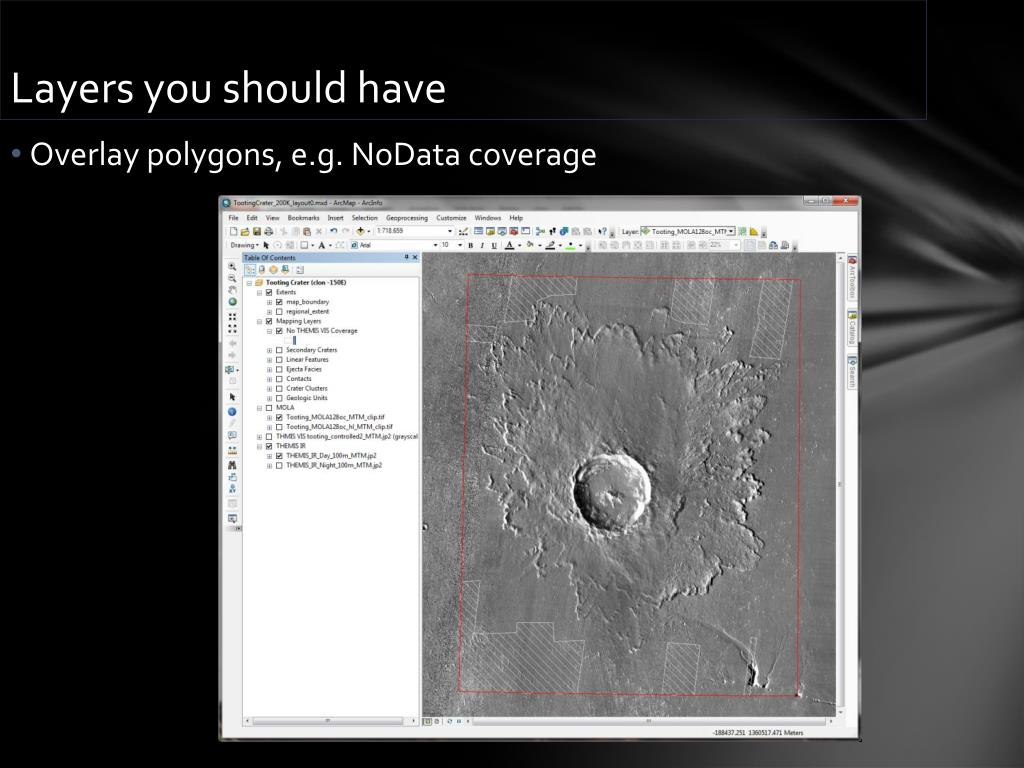1024x768 pixels.
Task: Open a map file icon
Action: (245, 232)
